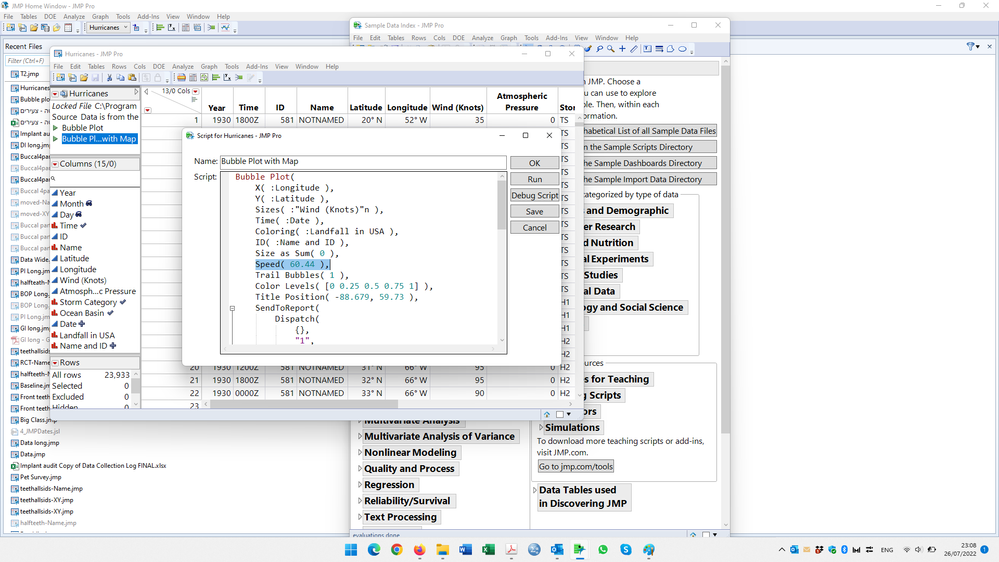Select the oval shape tool in Sample Data Index

682,48
